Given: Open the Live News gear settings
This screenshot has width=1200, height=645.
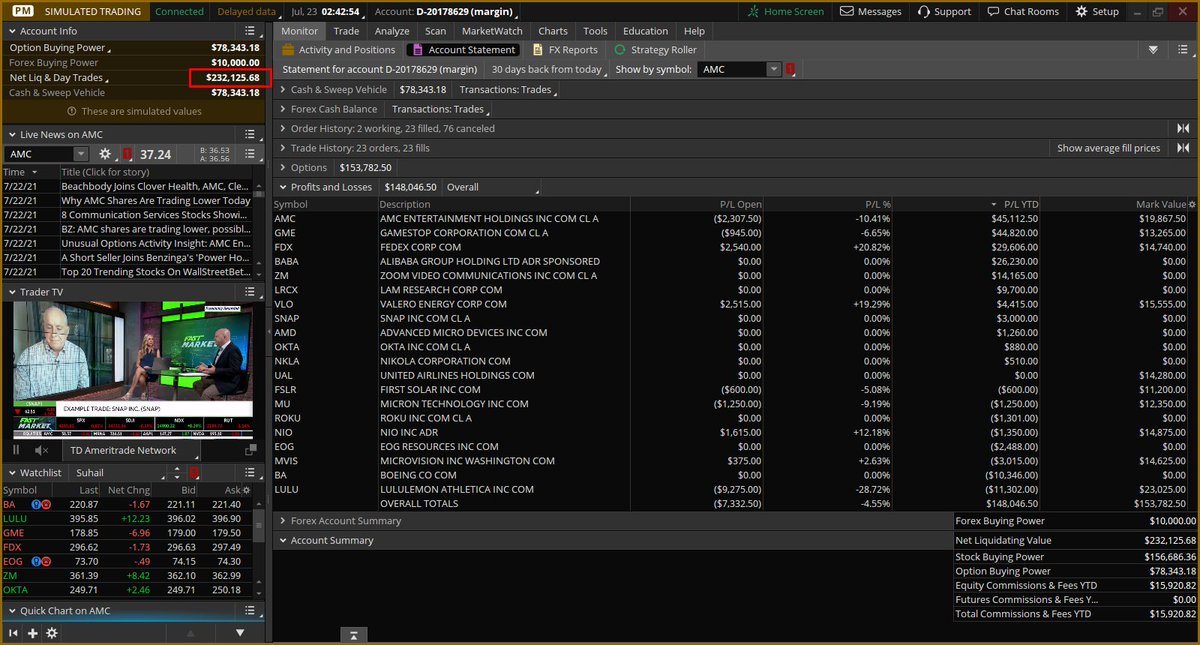Looking at the screenshot, I should point(105,154).
